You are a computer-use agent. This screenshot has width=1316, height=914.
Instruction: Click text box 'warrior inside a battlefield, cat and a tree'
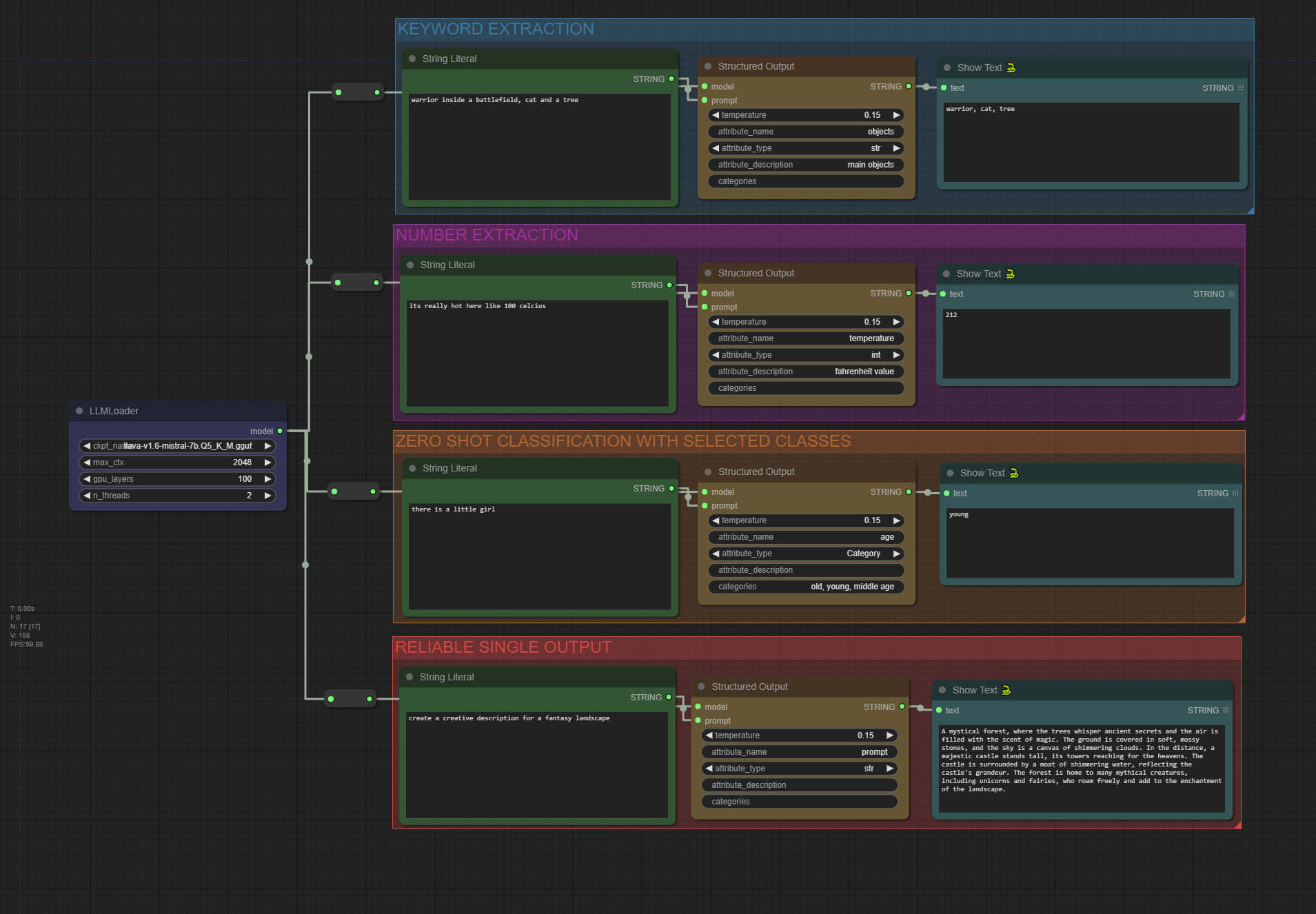coord(540,147)
